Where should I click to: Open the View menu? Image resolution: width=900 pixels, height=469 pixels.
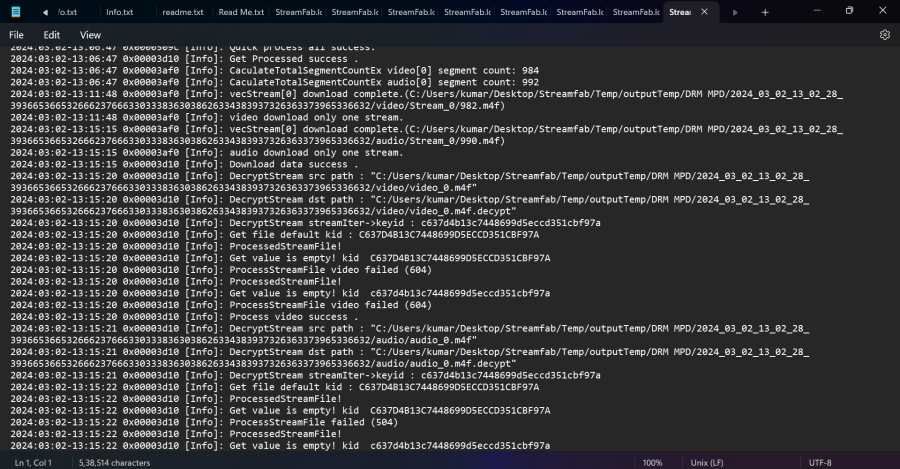click(x=90, y=35)
